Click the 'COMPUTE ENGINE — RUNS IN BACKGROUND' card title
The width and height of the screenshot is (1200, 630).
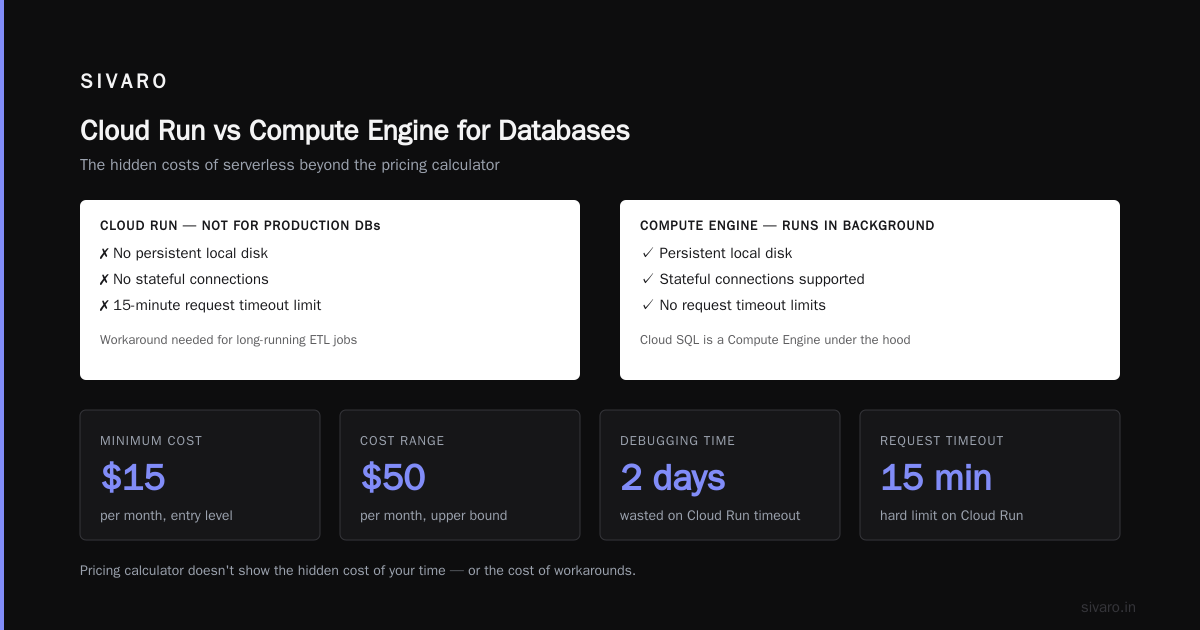tap(787, 226)
